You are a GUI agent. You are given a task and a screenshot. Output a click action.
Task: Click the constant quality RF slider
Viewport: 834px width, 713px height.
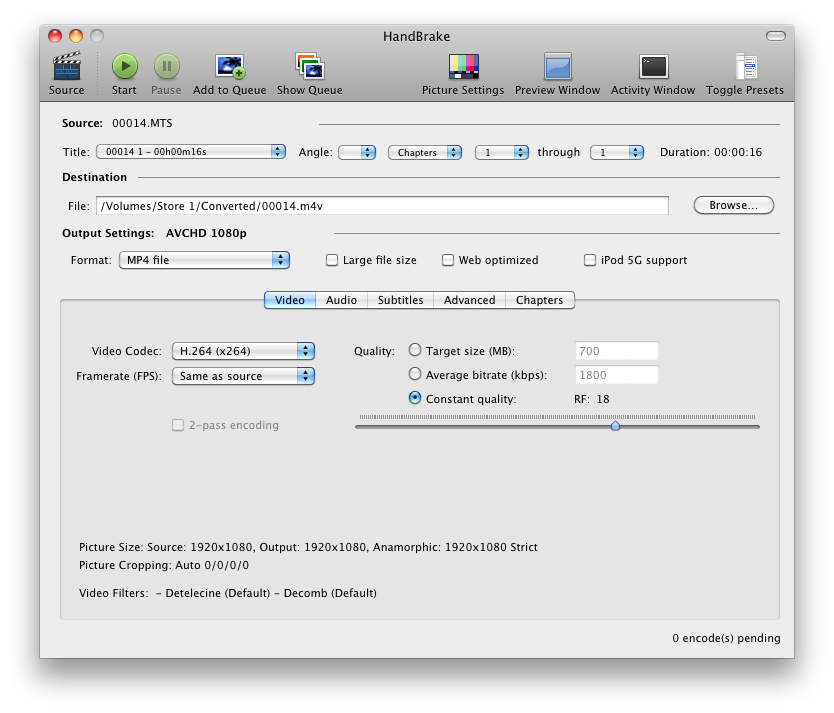(x=615, y=426)
